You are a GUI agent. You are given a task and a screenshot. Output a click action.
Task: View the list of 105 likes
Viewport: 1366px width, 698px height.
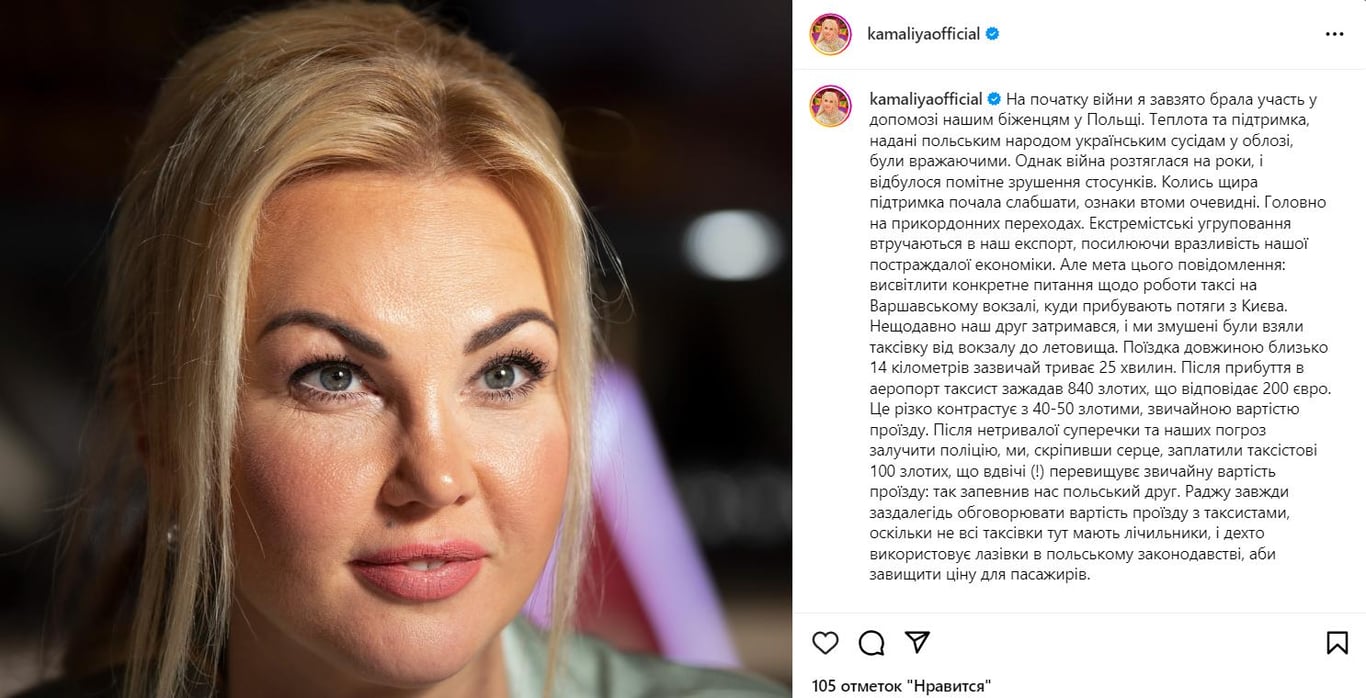(x=901, y=686)
